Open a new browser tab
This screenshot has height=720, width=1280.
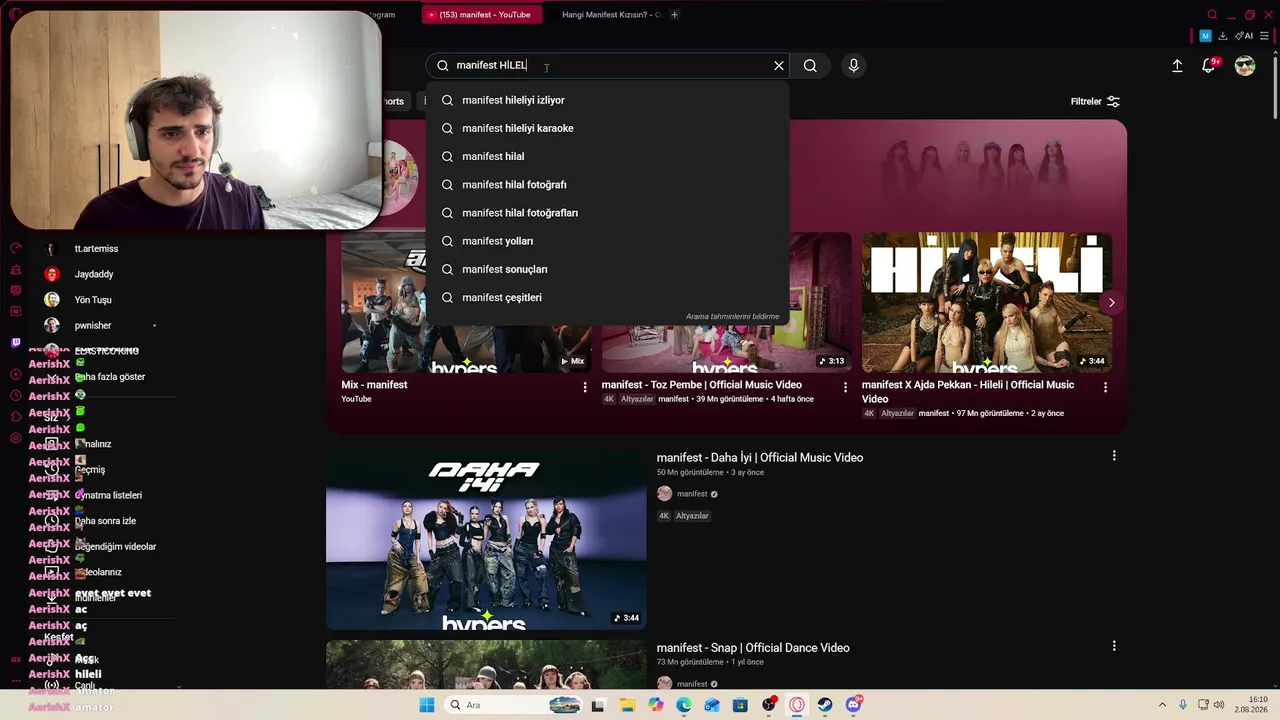pos(675,15)
